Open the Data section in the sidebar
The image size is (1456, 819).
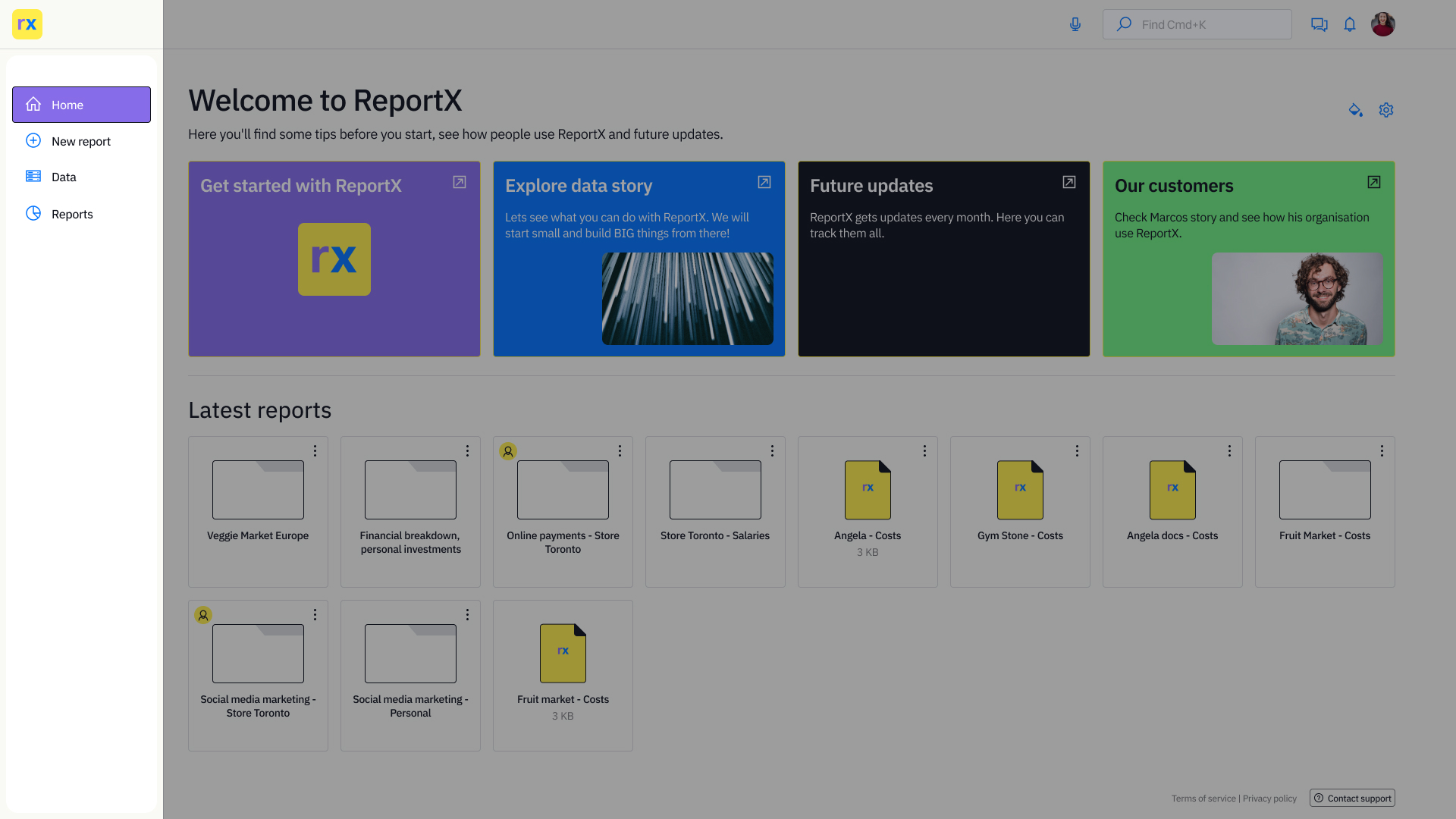click(x=81, y=177)
